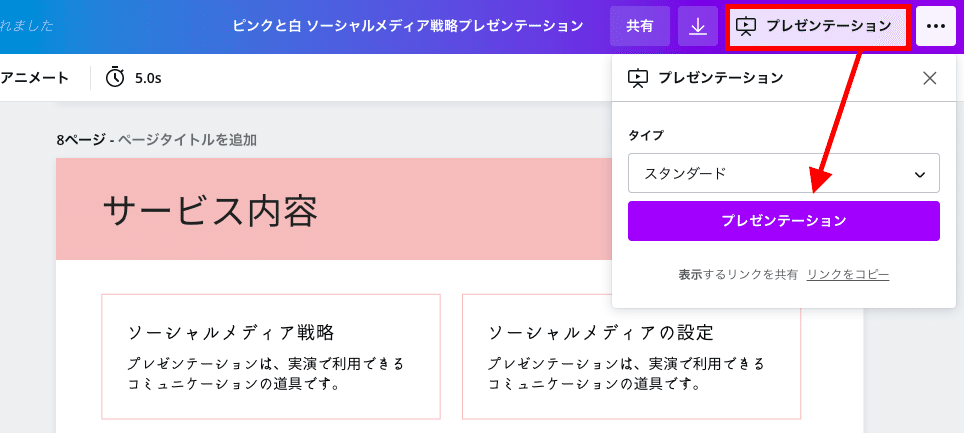The height and width of the screenshot is (433, 964).
Task: Click アニメート in the toolbar
Action: tap(36, 77)
